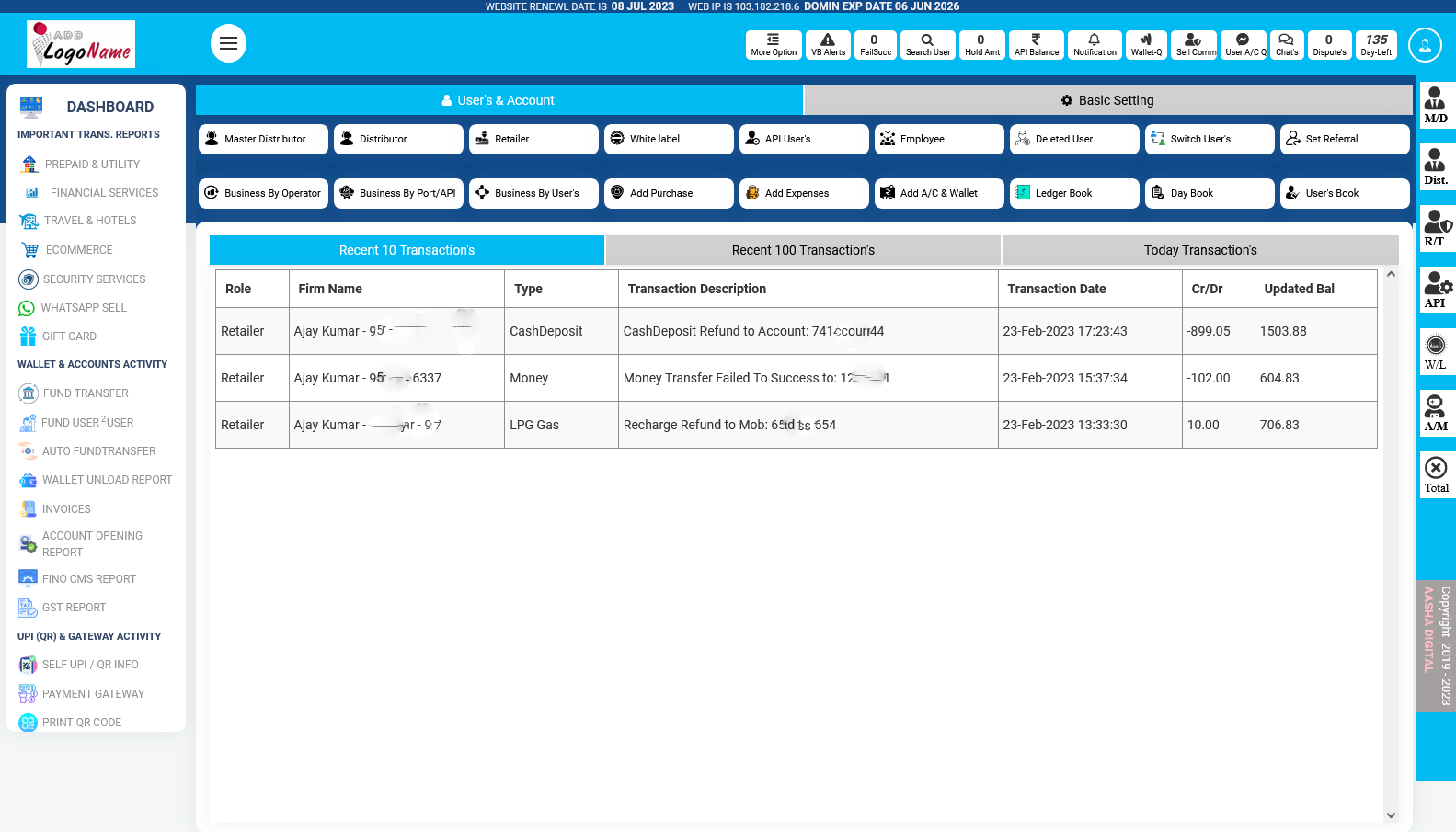Click the VB Alerts warning icon
1456x832 pixels.
click(828, 40)
